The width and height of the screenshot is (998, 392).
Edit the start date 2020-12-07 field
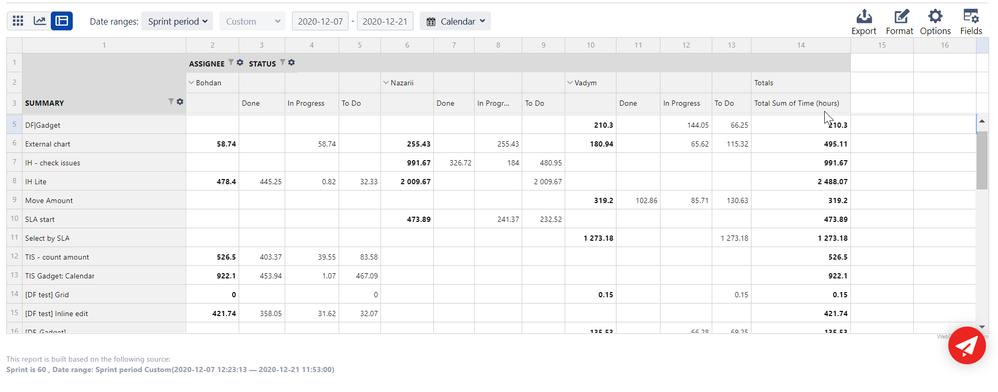click(x=321, y=21)
